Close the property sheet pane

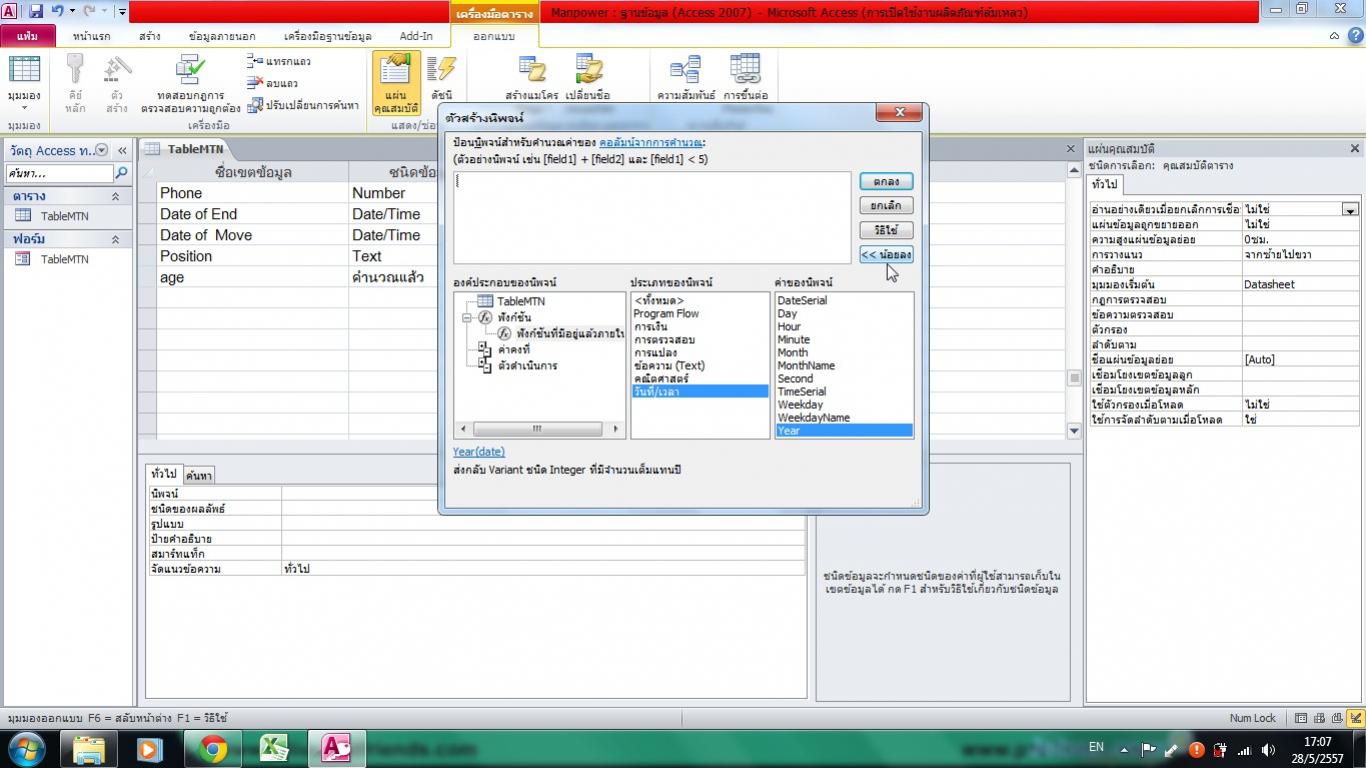(1355, 148)
